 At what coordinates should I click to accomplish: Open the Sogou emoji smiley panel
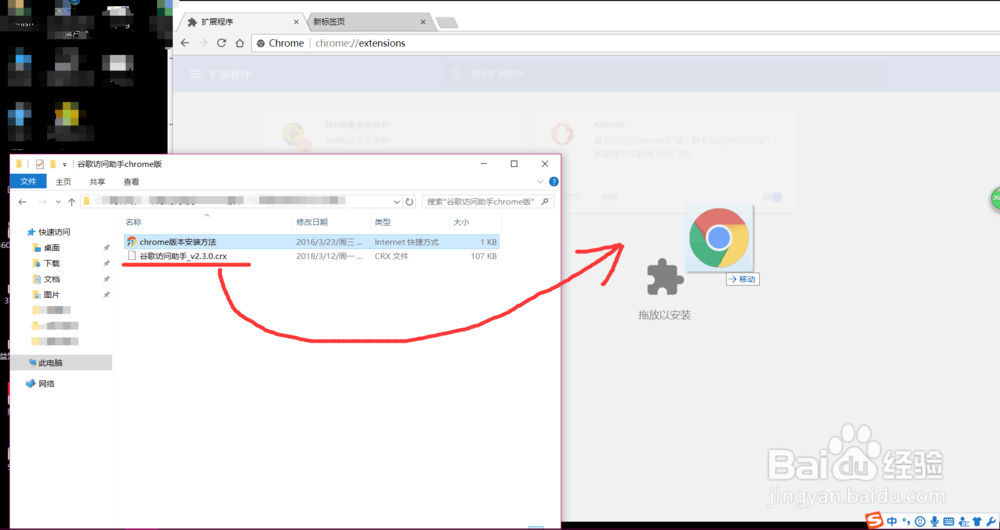pos(920,521)
